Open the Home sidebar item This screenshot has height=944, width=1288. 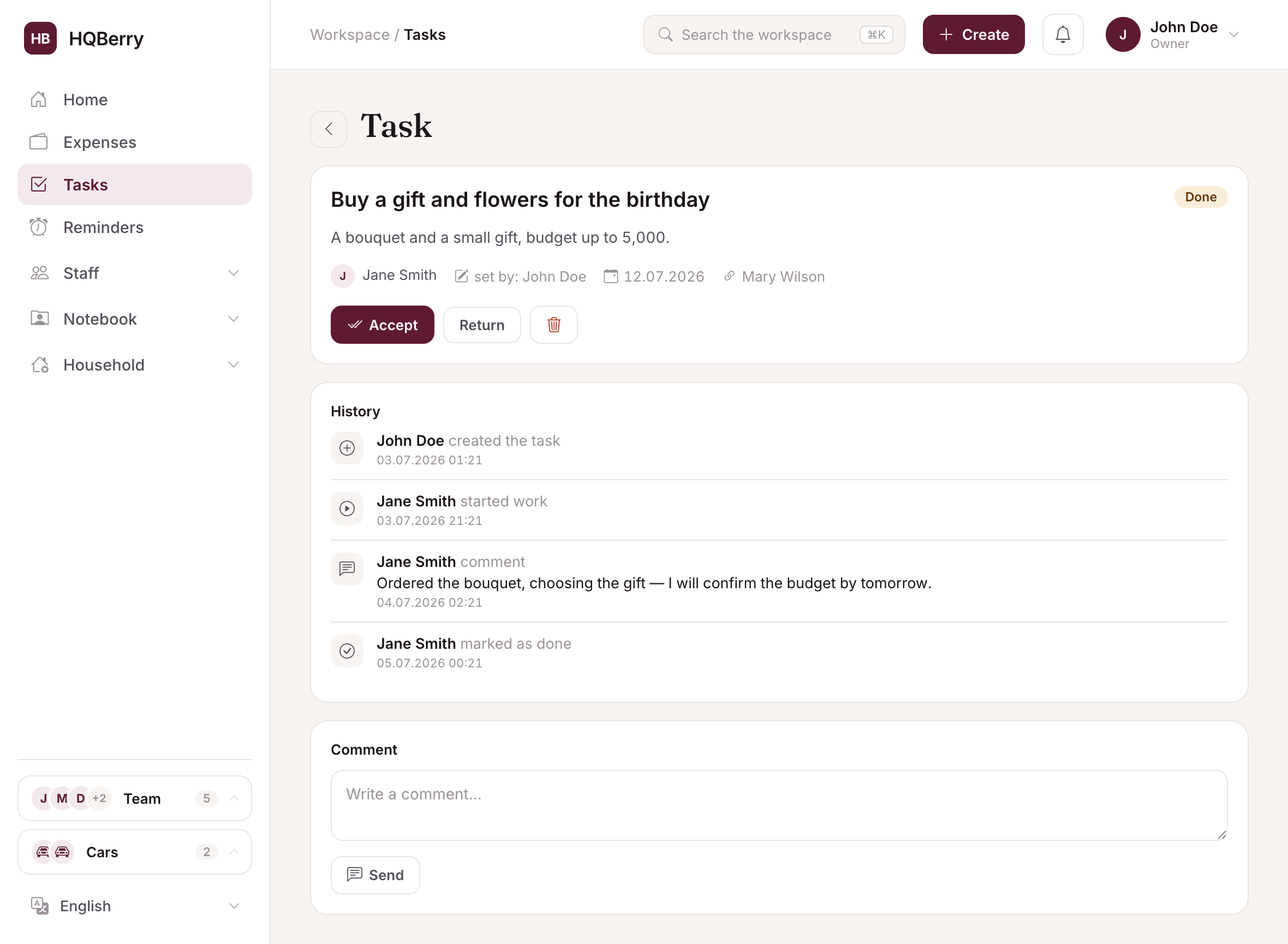click(x=134, y=99)
